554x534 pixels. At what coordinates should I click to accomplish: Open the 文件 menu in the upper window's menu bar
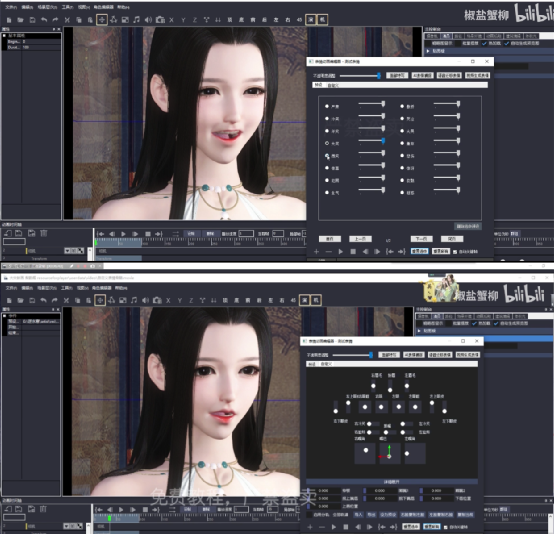11,7
